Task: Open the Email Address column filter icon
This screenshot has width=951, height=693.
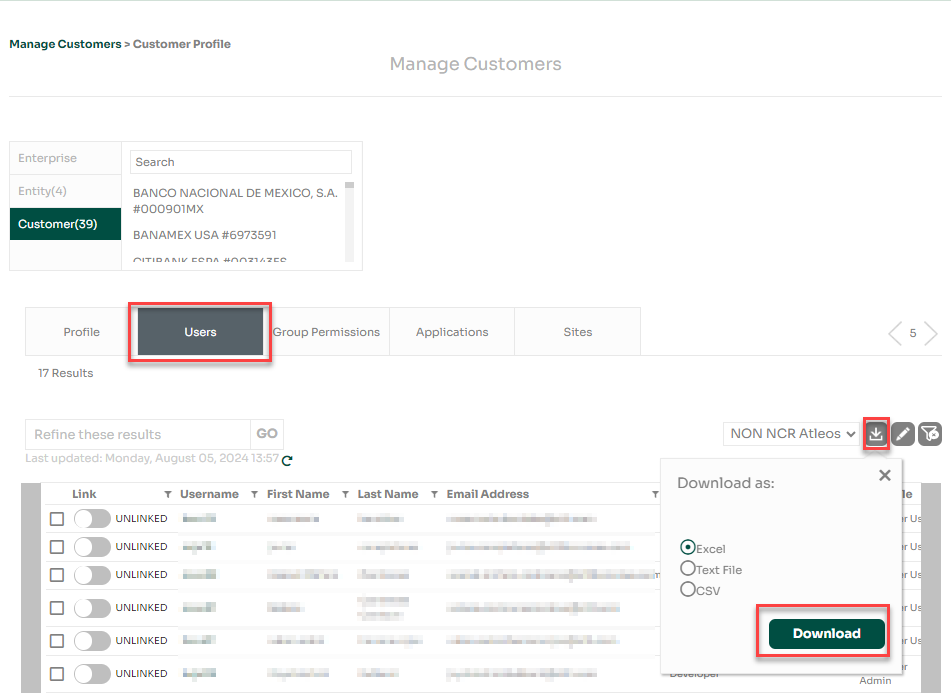Action: (655, 493)
